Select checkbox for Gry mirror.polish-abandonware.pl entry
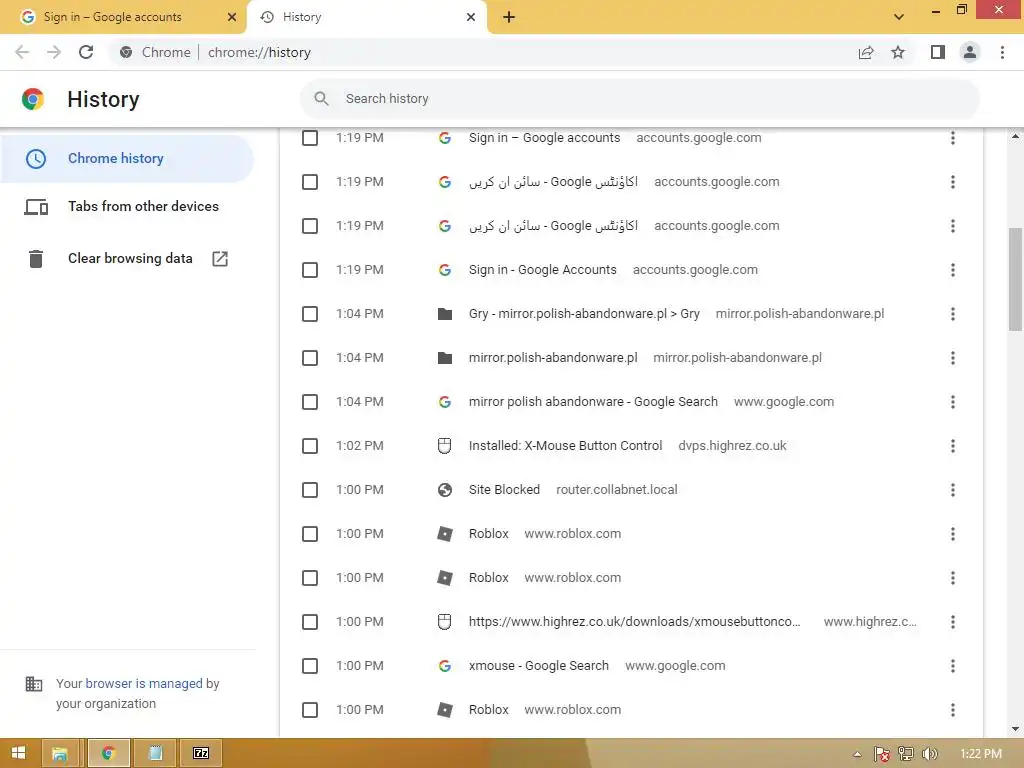The width and height of the screenshot is (1024, 768). tap(310, 314)
